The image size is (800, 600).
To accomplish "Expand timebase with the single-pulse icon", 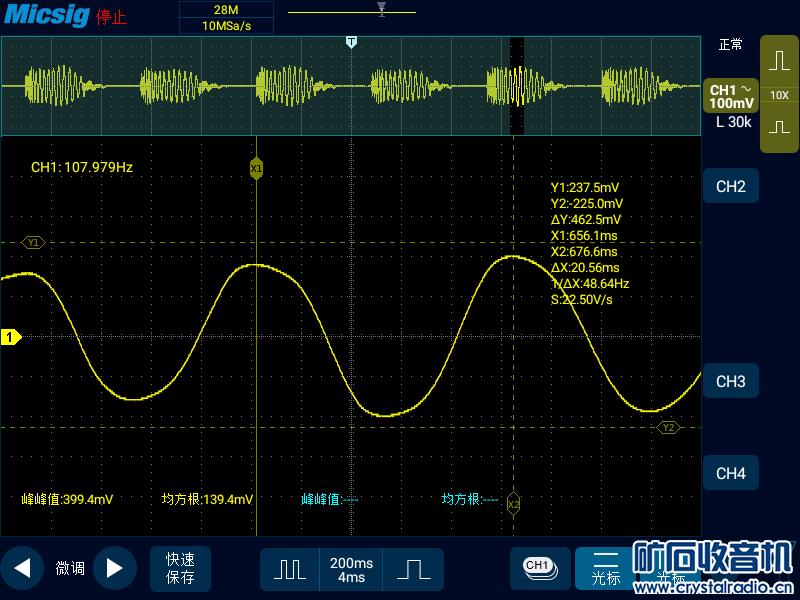I will pyautogui.click(x=413, y=569).
